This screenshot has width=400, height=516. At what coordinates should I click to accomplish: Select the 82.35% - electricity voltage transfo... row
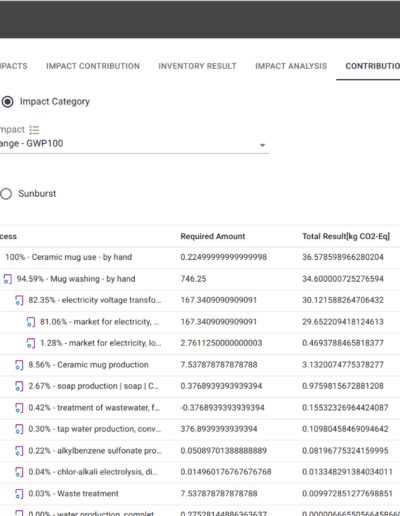click(200, 300)
